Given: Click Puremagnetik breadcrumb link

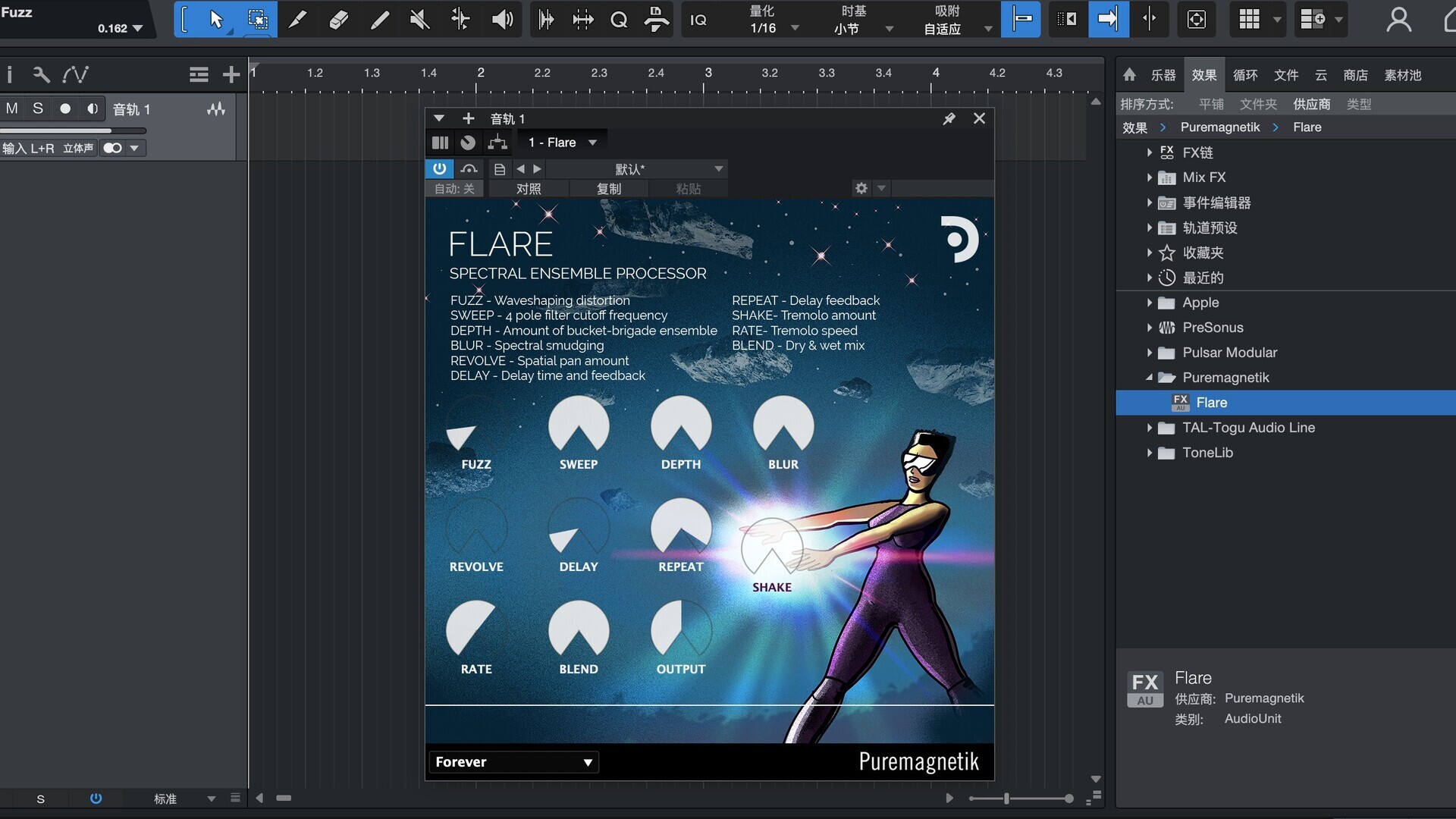Looking at the screenshot, I should click(x=1219, y=127).
